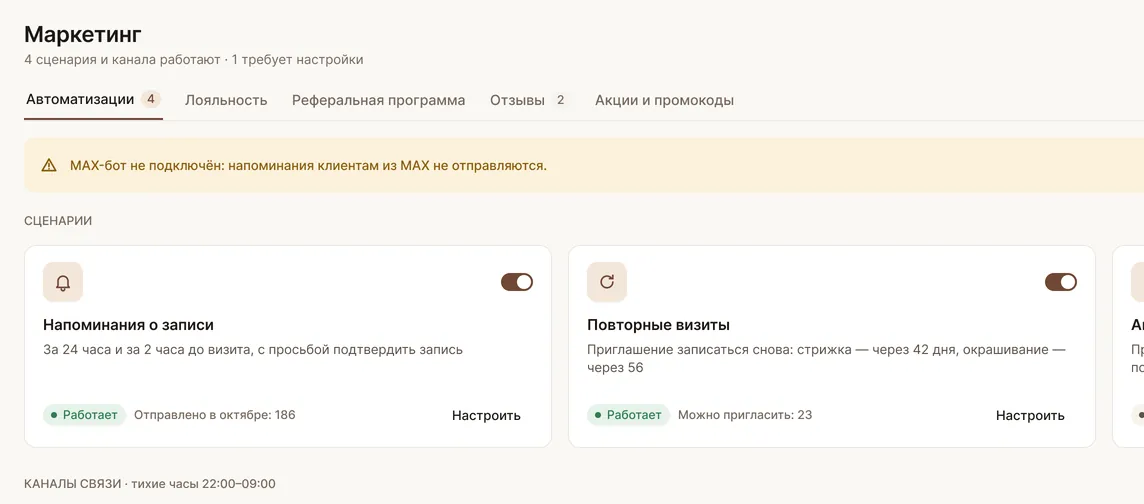Click the Напоминания о записи card title
Screen dimensions: 1144x504
pos(128,325)
